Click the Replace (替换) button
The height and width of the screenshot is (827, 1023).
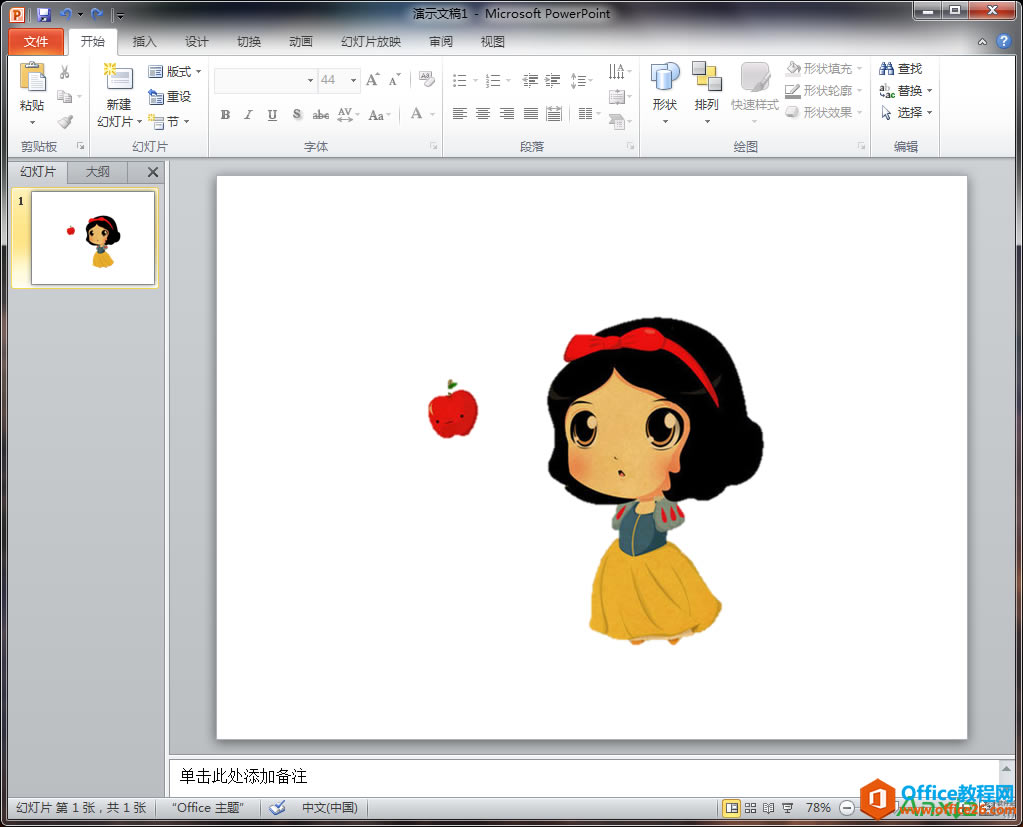(x=906, y=90)
